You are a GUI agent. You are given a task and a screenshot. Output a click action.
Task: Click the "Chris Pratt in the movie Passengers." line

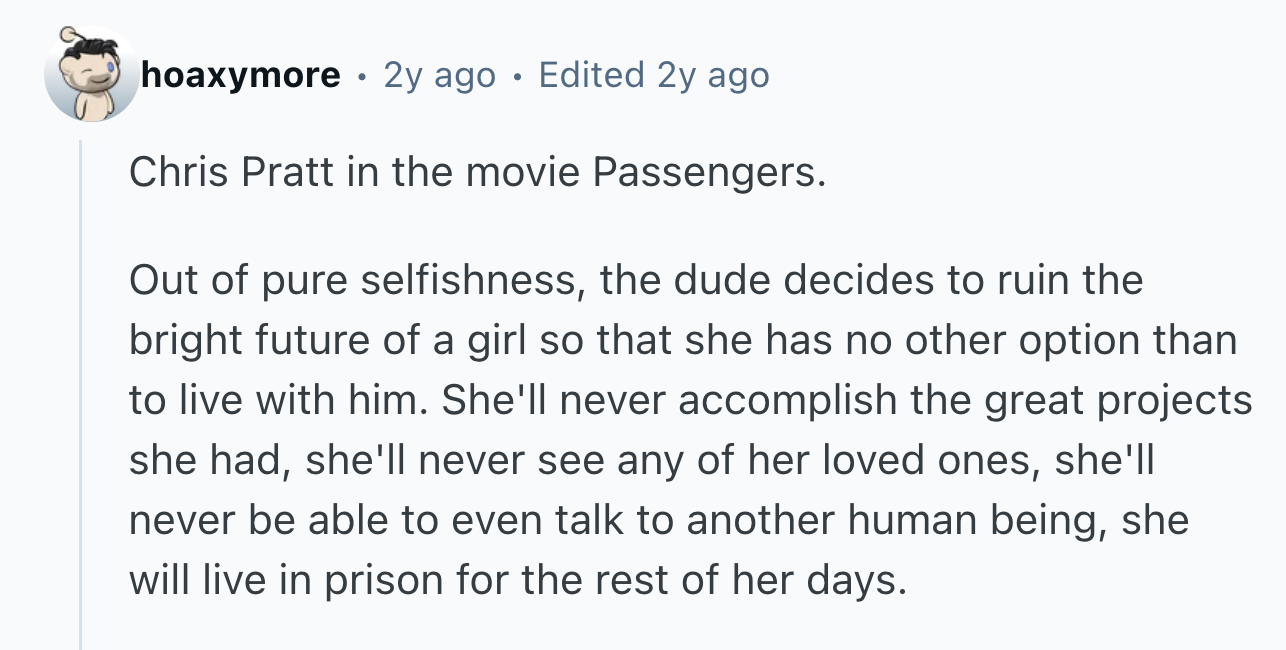point(478,175)
